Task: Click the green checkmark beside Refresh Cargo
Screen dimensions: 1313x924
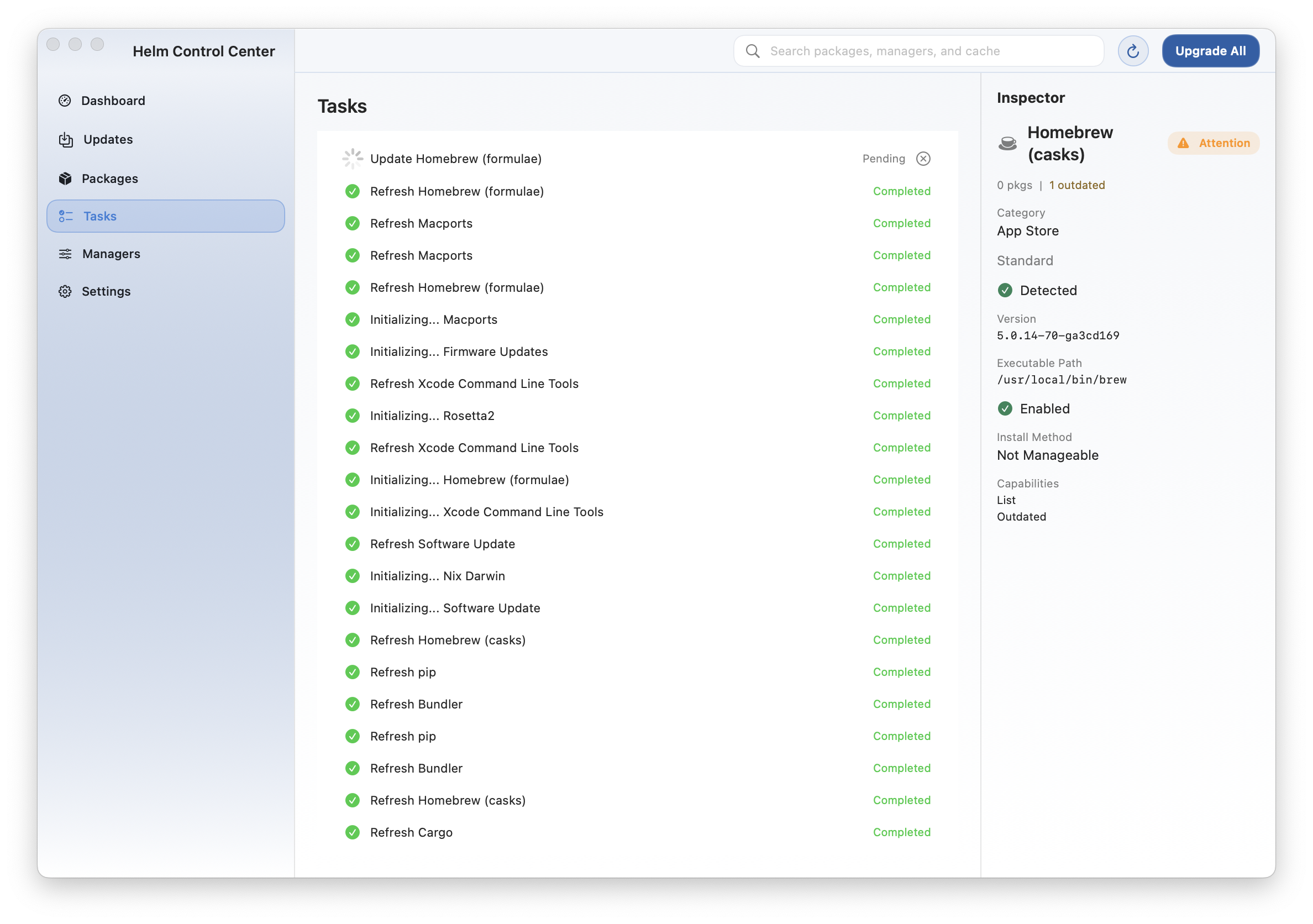Action: 352,832
